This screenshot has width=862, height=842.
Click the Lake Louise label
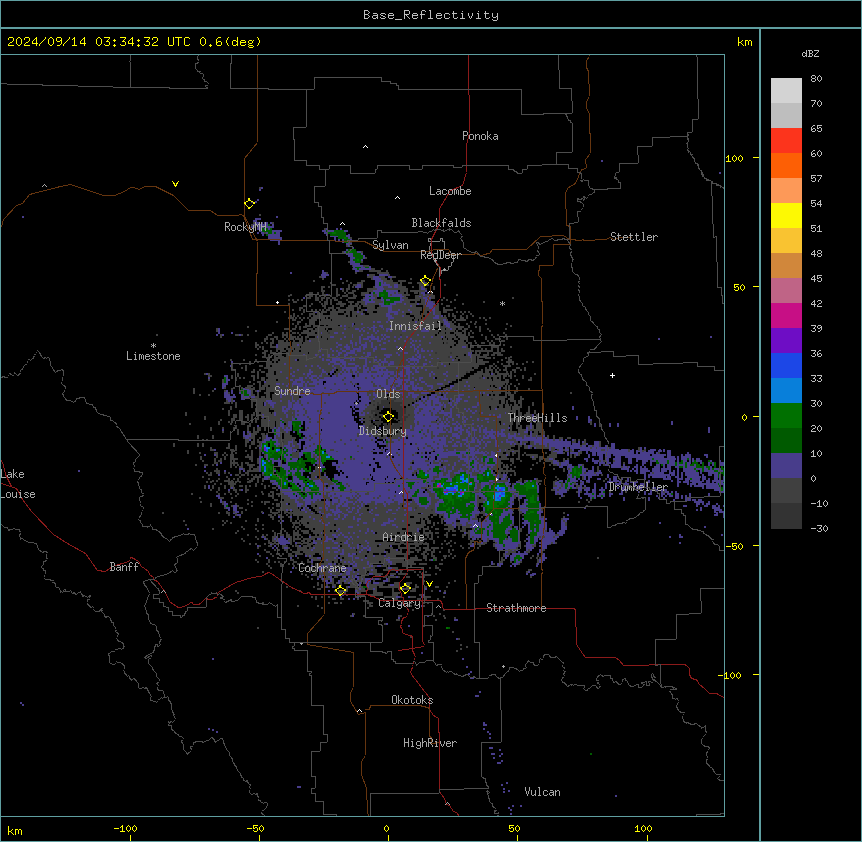(x=18, y=484)
